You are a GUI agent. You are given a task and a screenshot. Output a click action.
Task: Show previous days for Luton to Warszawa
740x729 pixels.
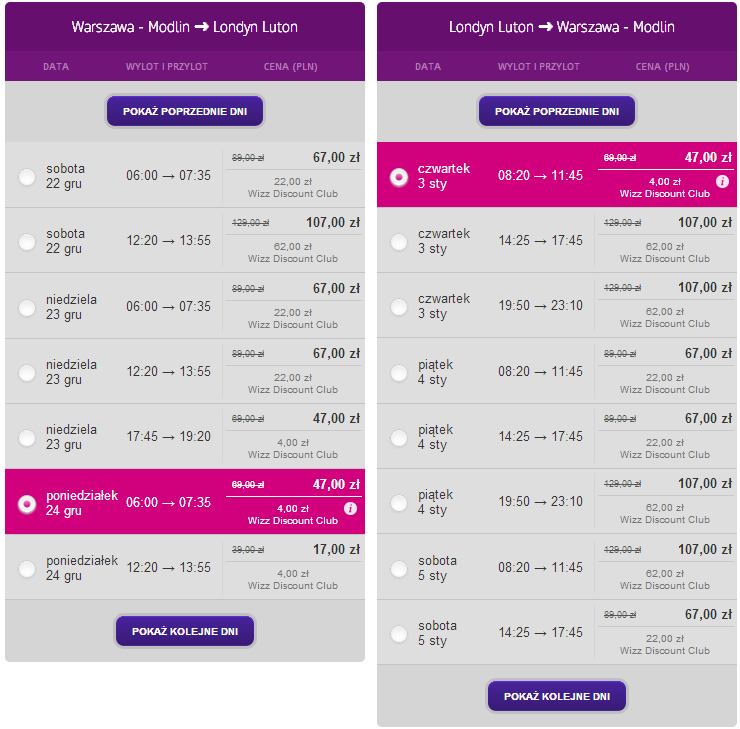(x=557, y=111)
